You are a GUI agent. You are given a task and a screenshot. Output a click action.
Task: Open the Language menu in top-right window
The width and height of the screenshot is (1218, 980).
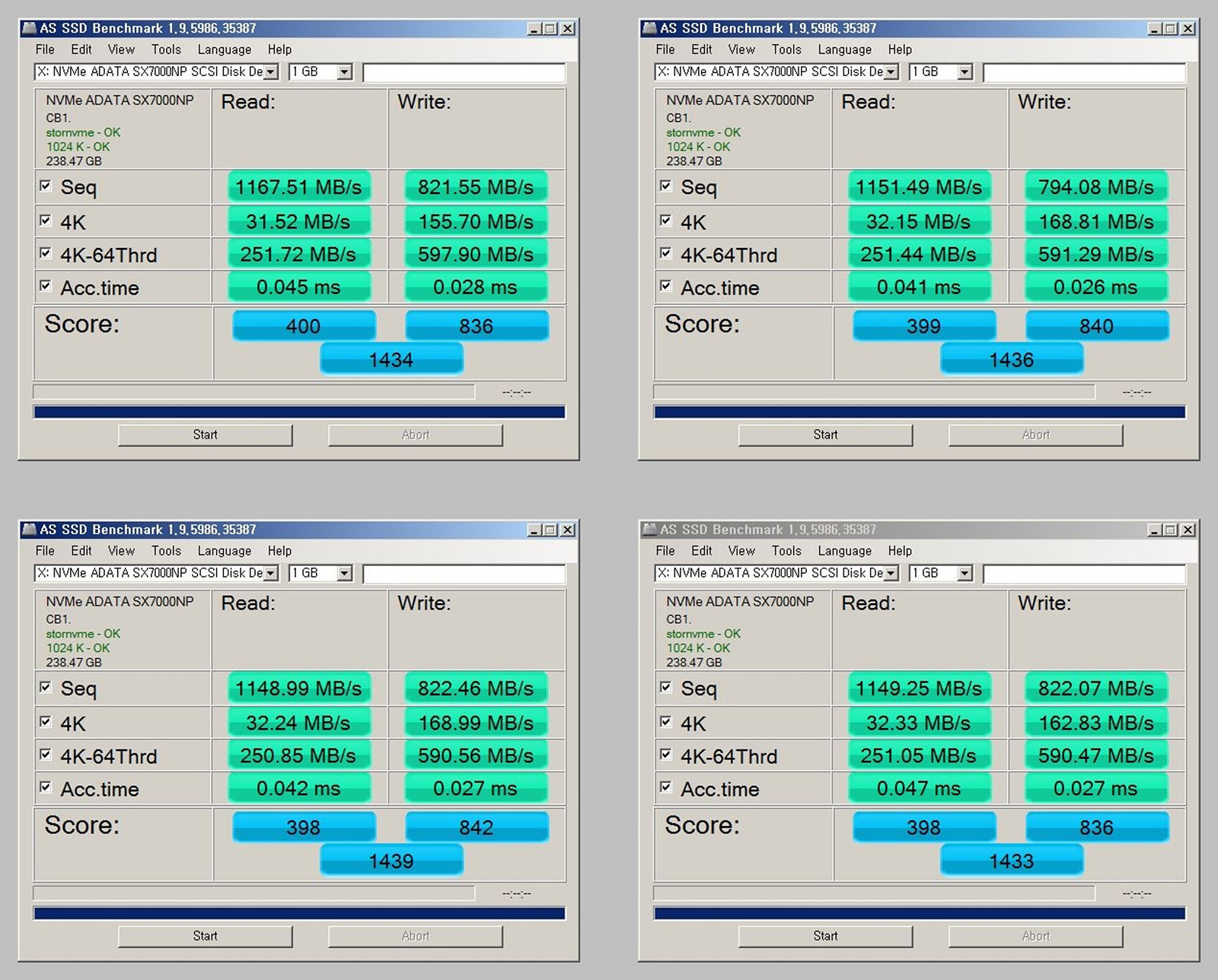coord(843,49)
